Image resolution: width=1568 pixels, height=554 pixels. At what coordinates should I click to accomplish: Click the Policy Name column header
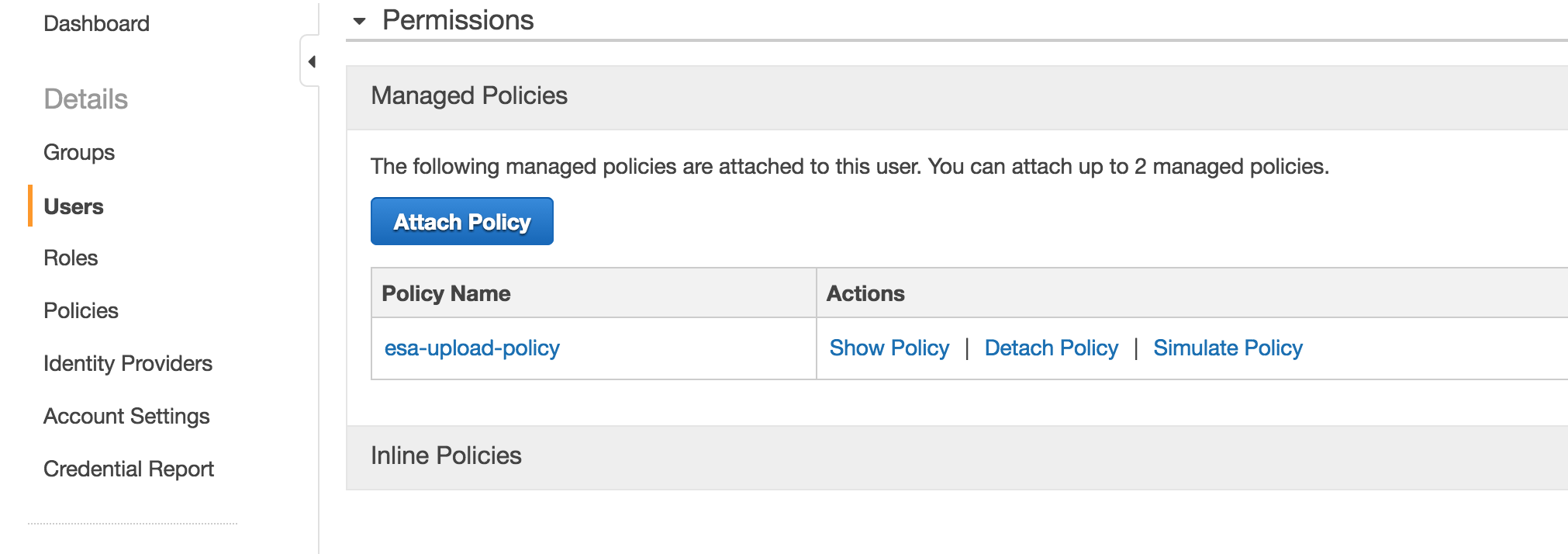coord(594,293)
